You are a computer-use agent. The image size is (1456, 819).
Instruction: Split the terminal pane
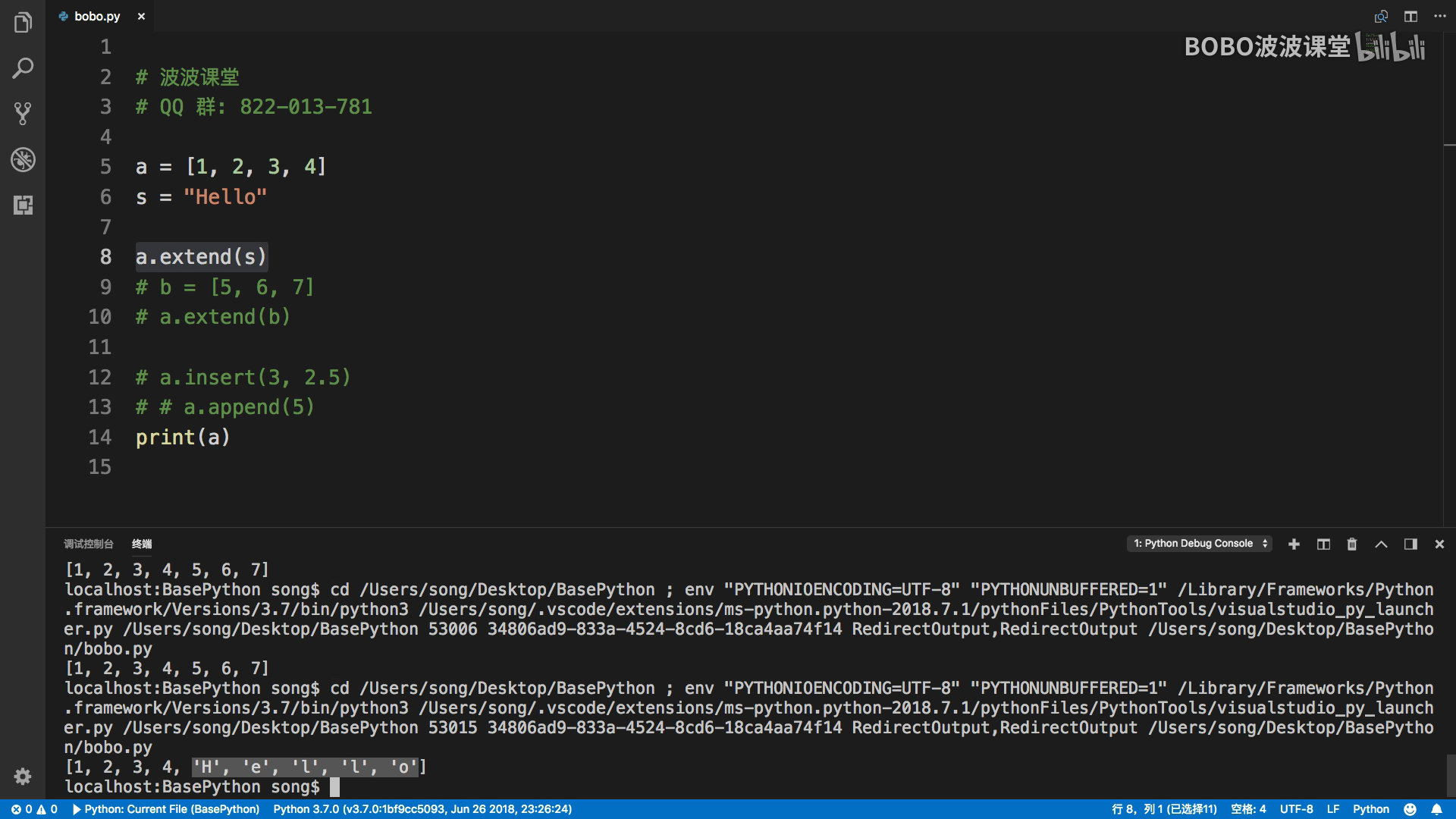1323,544
